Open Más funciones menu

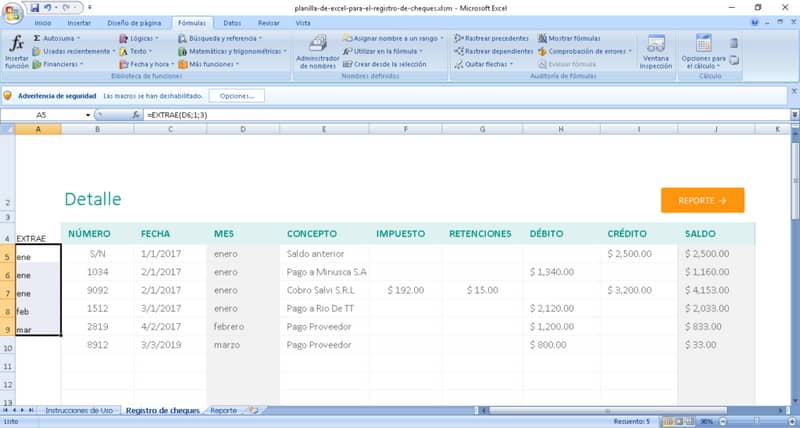(x=209, y=65)
